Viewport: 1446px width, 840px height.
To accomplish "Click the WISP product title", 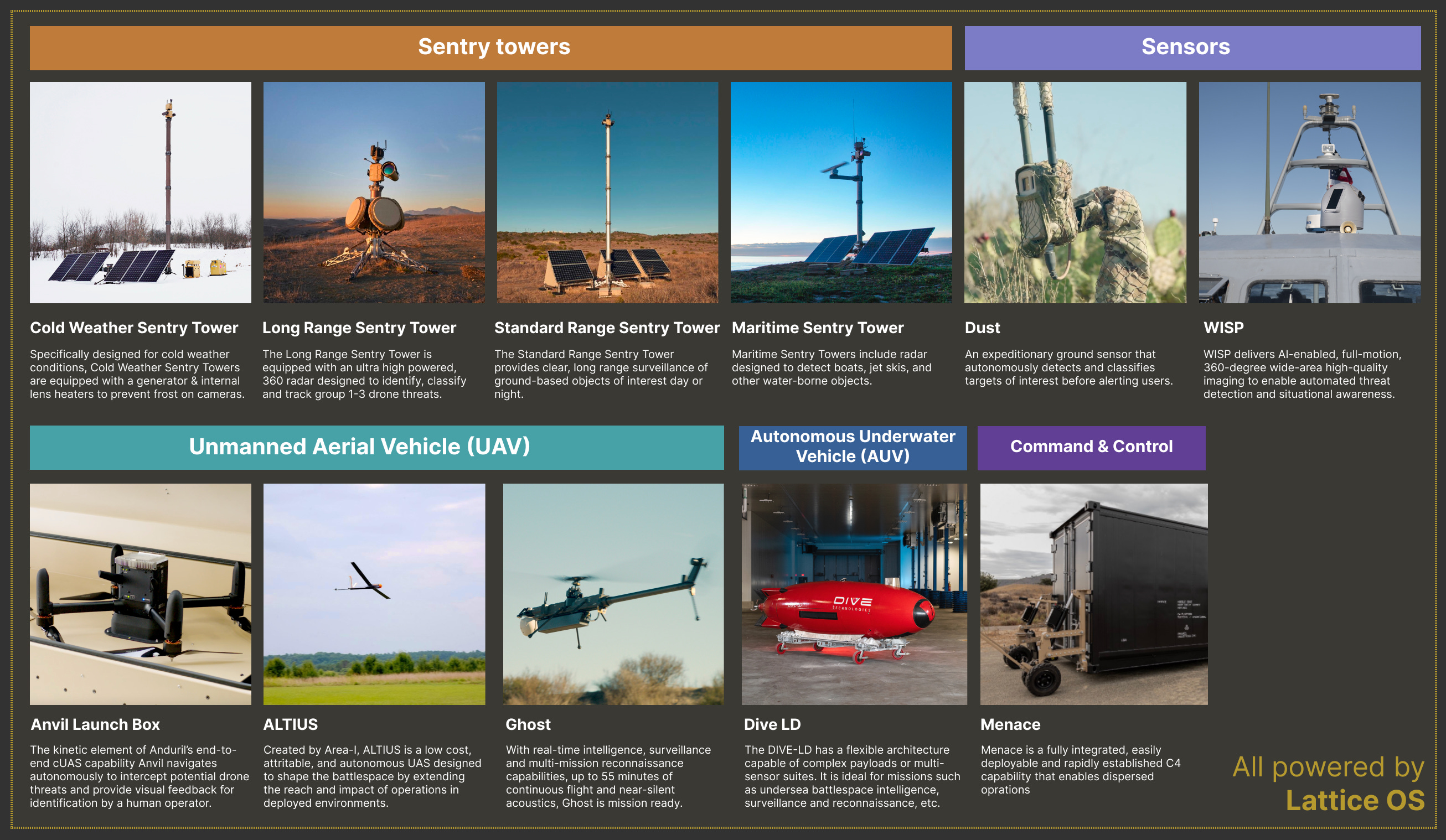I will coord(1223,328).
